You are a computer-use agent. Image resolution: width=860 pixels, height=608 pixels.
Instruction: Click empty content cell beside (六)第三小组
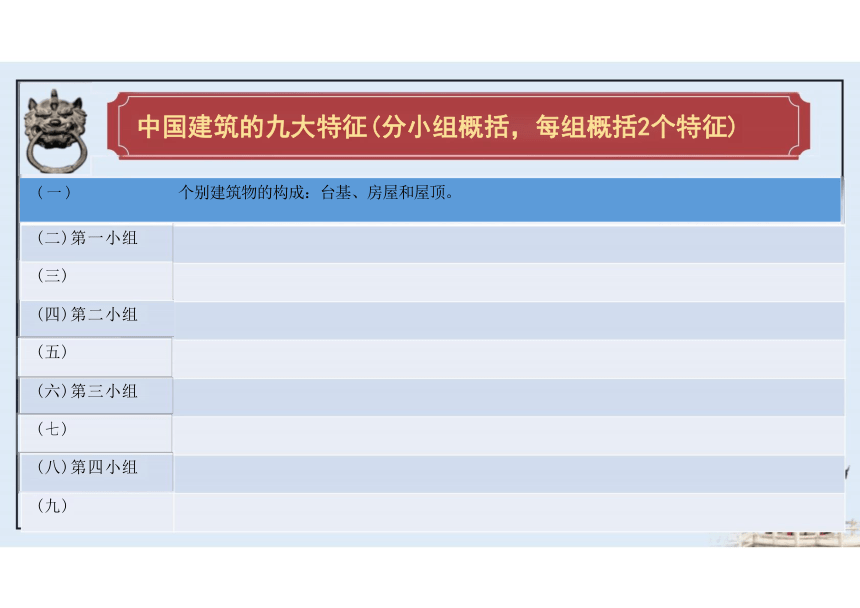509,397
